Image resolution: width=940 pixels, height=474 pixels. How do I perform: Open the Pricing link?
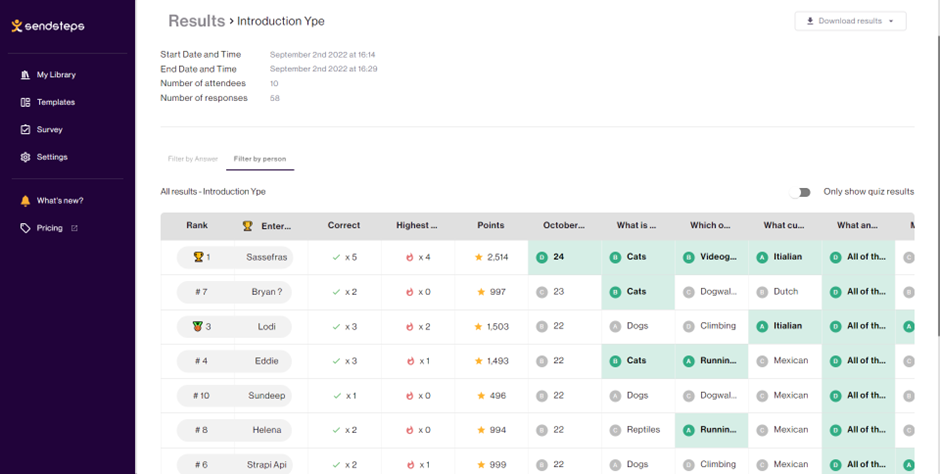[x=49, y=228]
